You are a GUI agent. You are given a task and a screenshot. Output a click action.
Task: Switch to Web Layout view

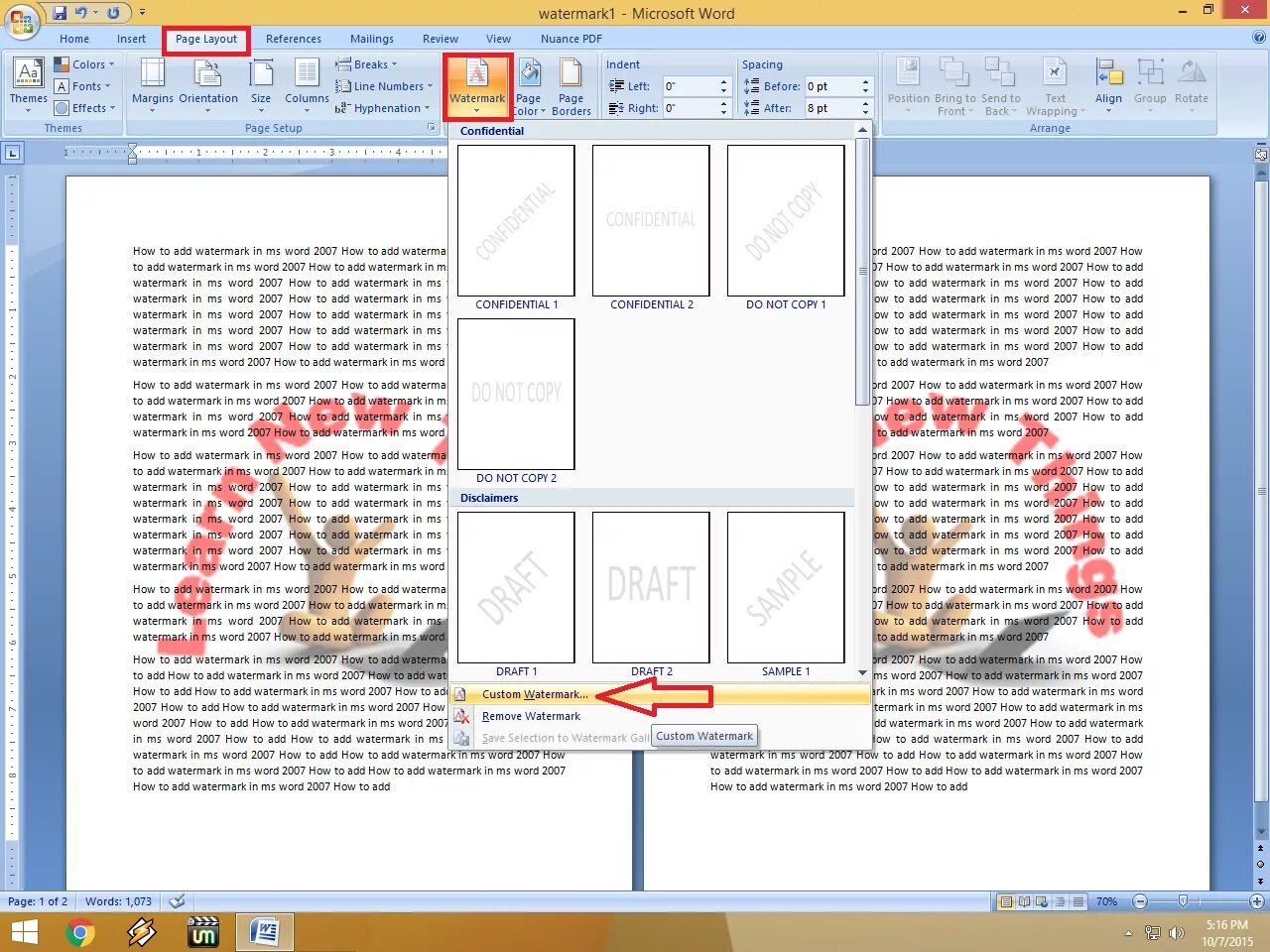click(1041, 901)
